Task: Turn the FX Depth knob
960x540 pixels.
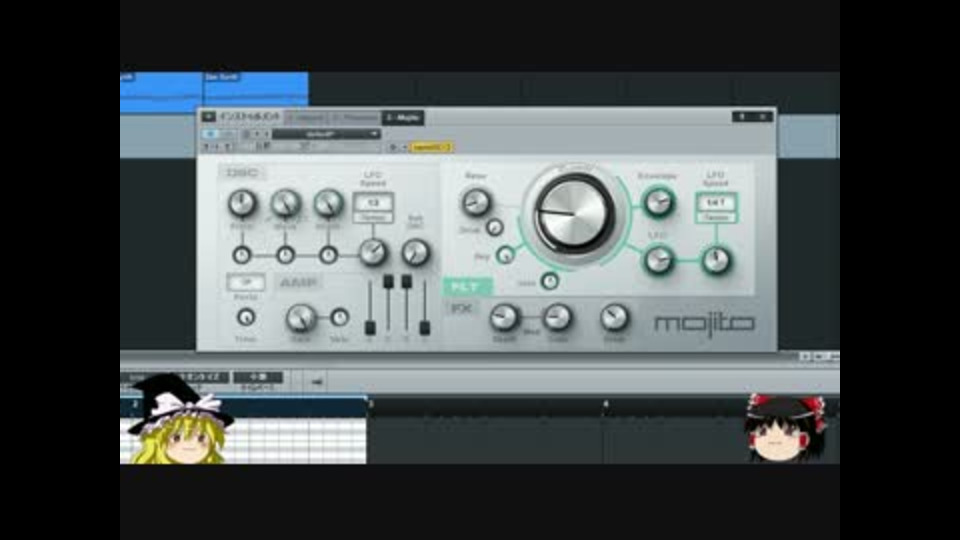Action: pyautogui.click(x=504, y=318)
